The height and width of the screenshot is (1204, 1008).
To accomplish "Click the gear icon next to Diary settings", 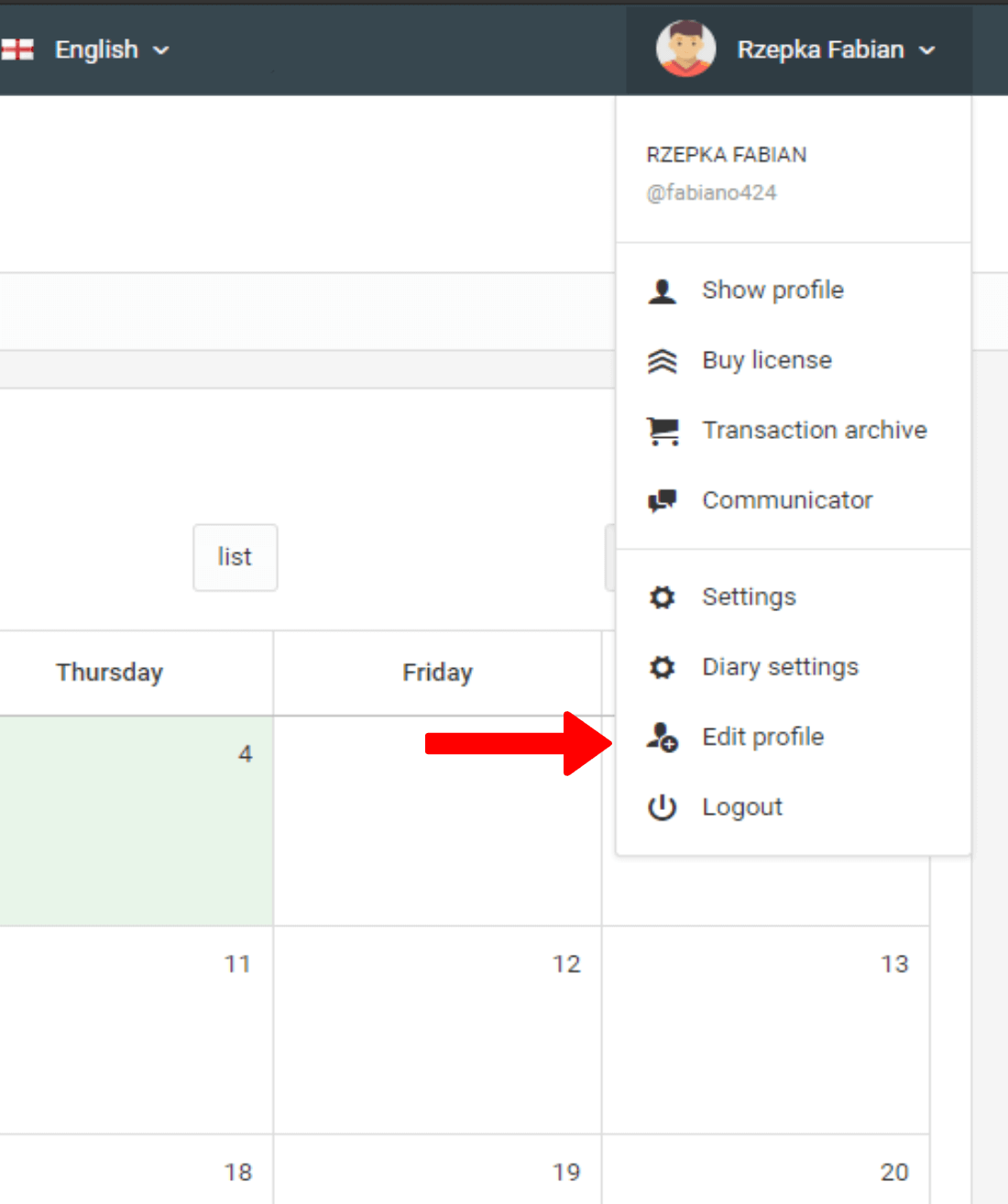I will pos(662,667).
